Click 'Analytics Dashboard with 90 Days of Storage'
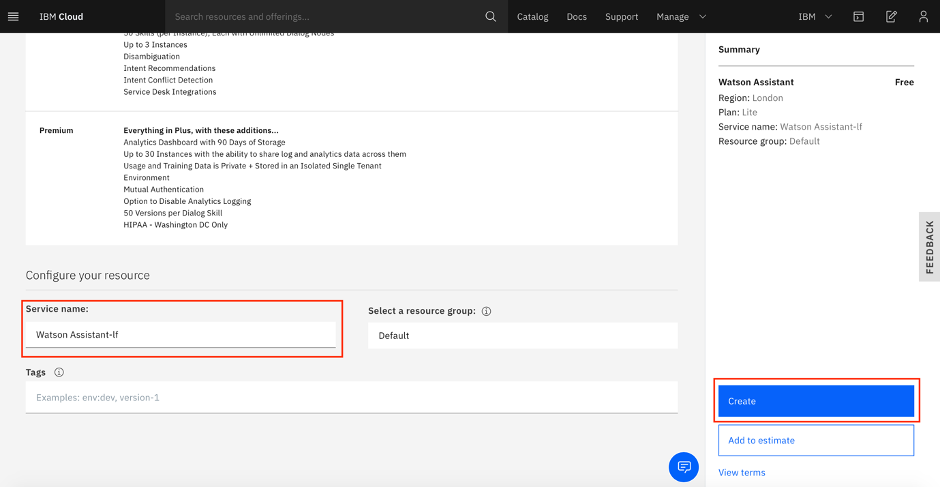 tap(204, 142)
